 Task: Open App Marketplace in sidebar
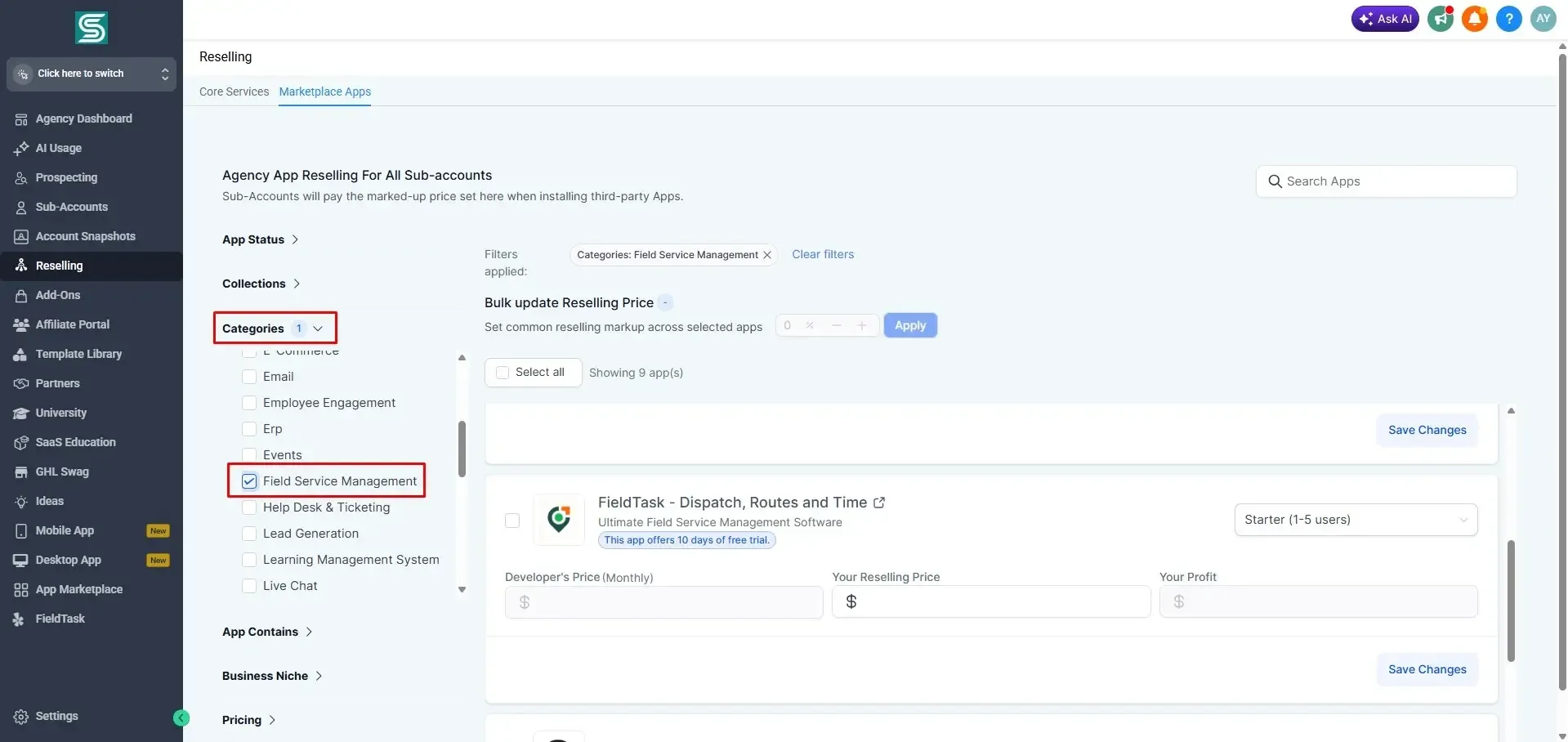point(78,589)
